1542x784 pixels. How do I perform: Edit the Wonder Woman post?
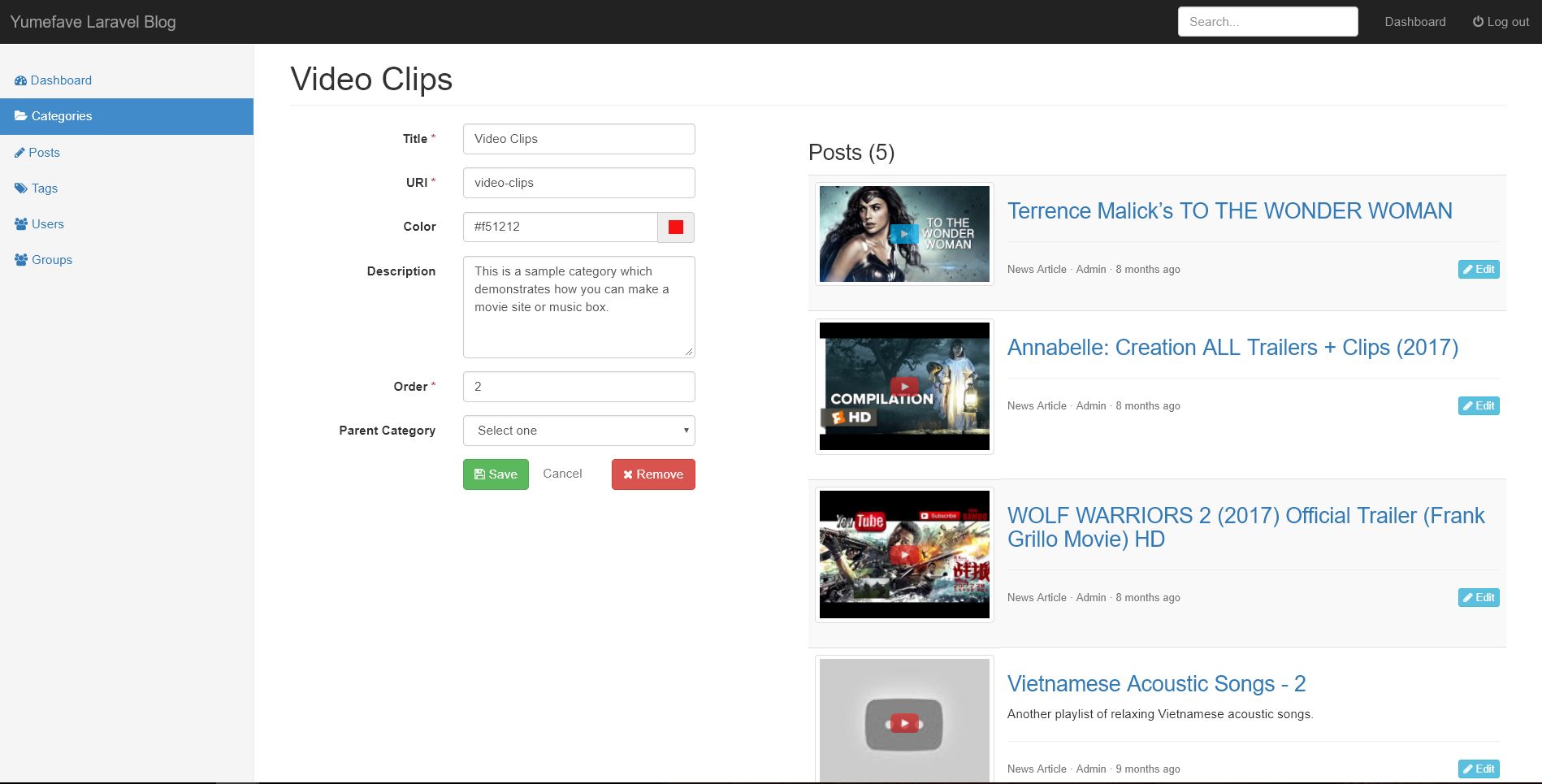point(1479,270)
